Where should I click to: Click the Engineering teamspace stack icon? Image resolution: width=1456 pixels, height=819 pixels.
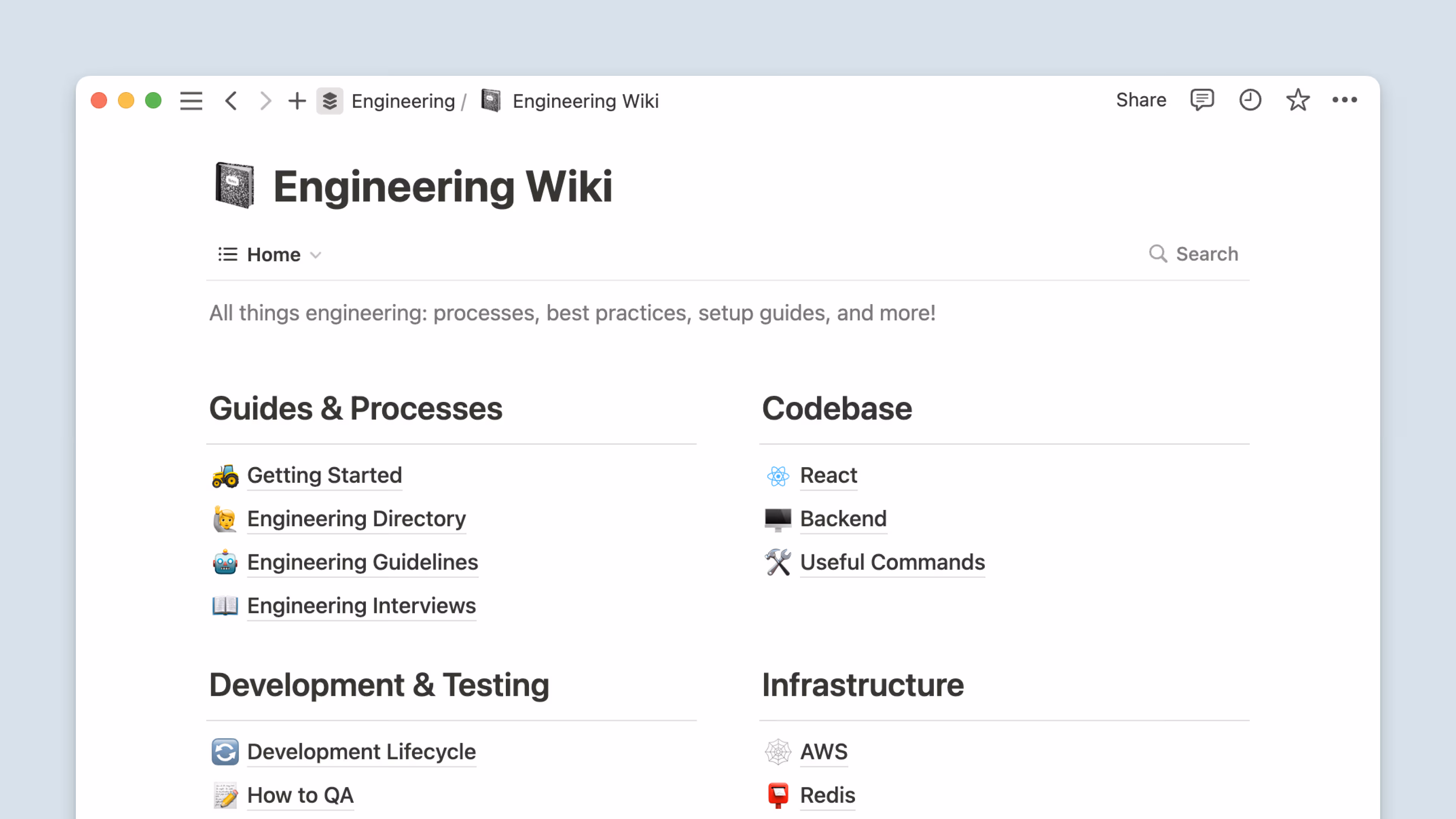click(x=329, y=101)
